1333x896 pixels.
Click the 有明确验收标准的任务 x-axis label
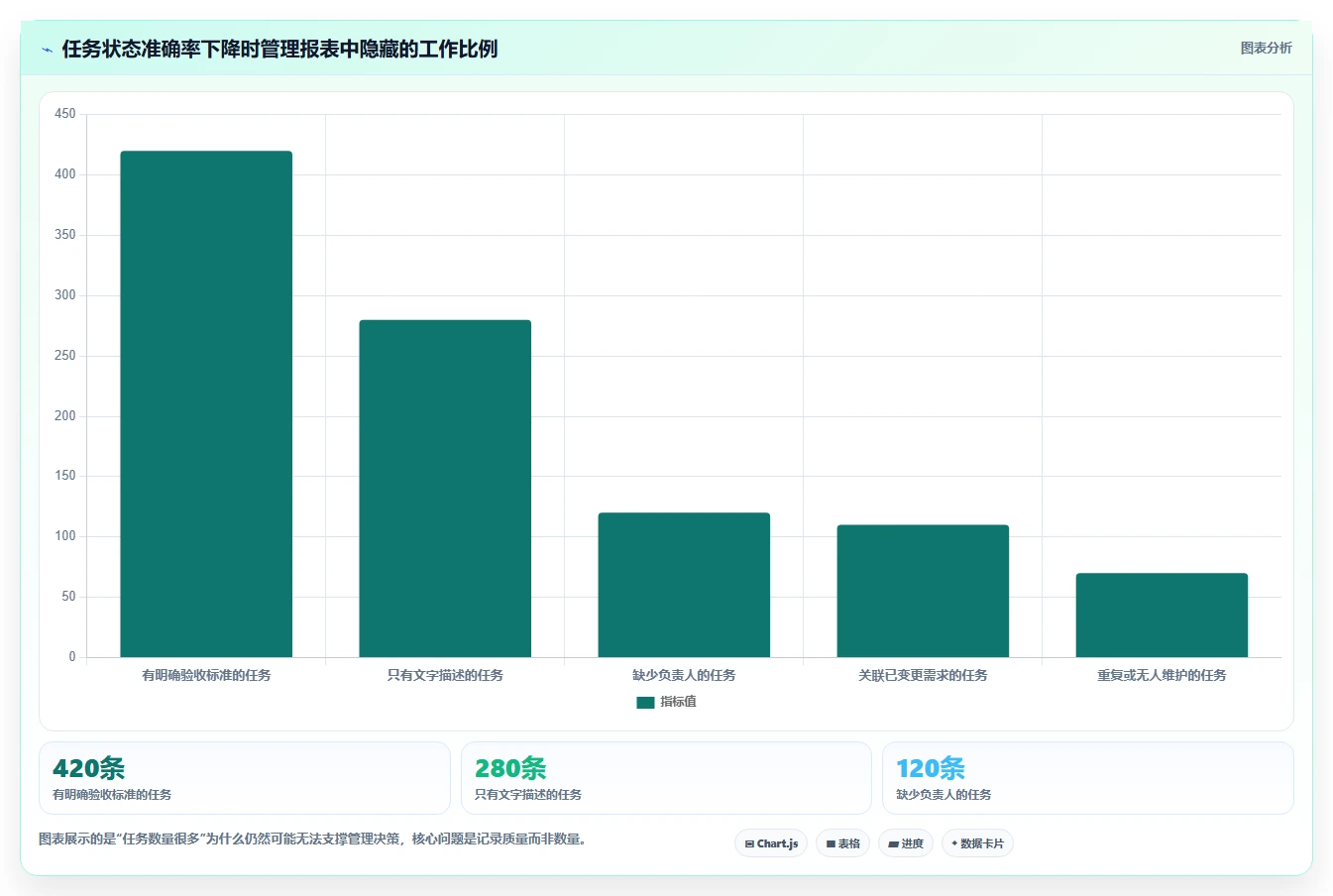pos(206,675)
